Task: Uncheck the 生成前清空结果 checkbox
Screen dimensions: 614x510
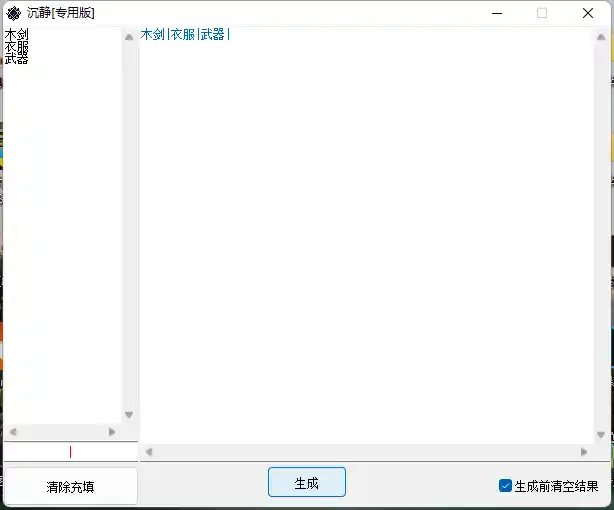Action: [x=505, y=486]
